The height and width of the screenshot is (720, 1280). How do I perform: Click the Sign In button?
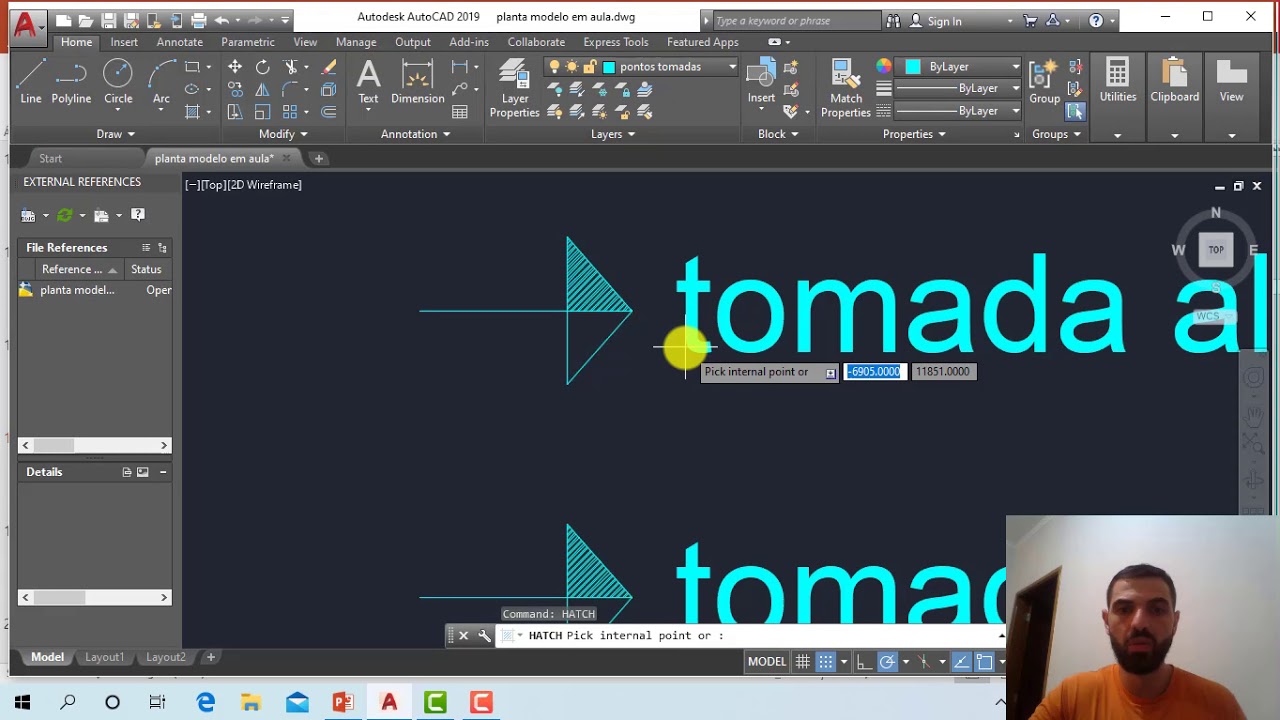tap(944, 21)
